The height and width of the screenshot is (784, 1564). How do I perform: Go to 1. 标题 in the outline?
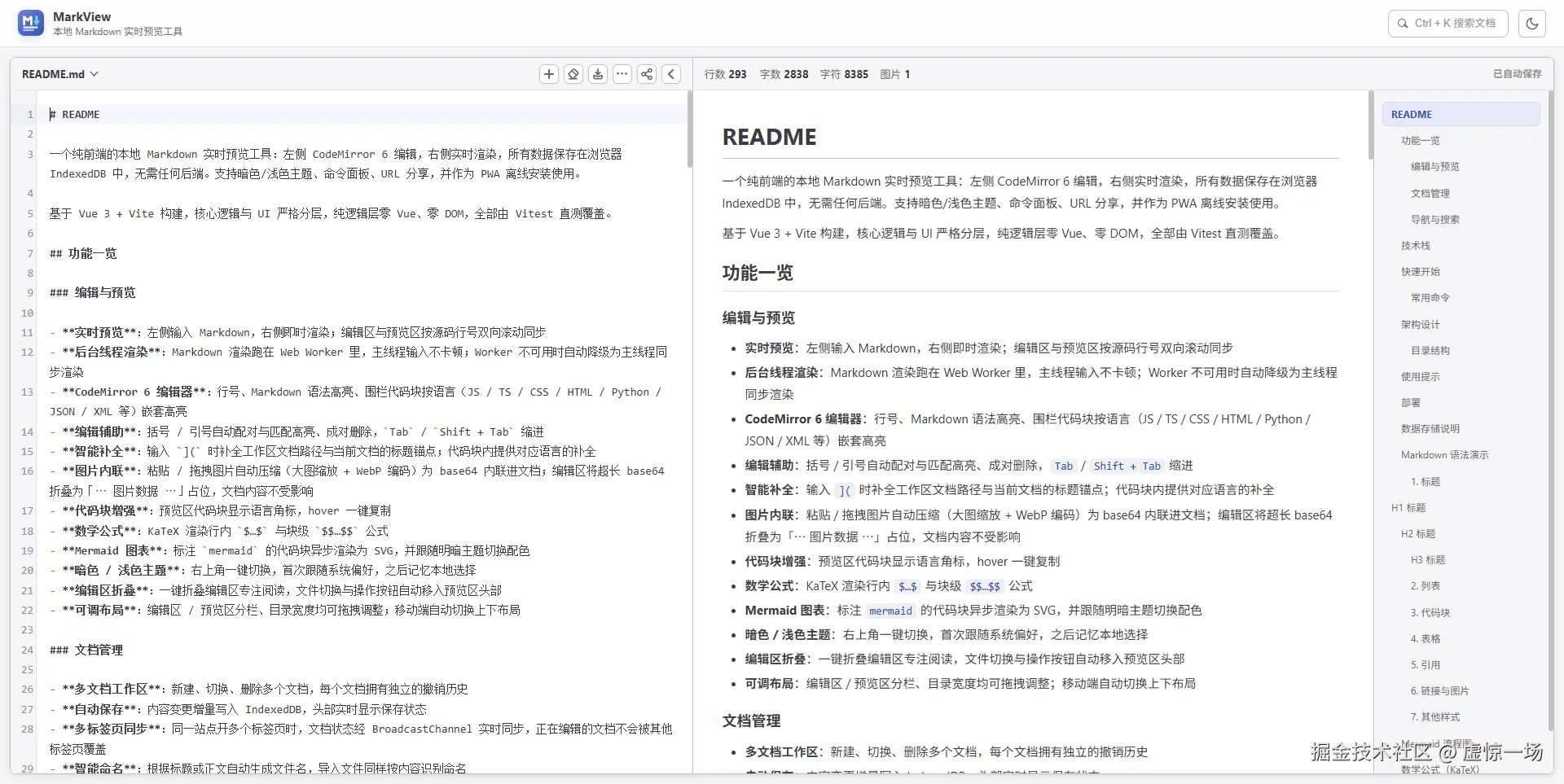coord(1426,482)
